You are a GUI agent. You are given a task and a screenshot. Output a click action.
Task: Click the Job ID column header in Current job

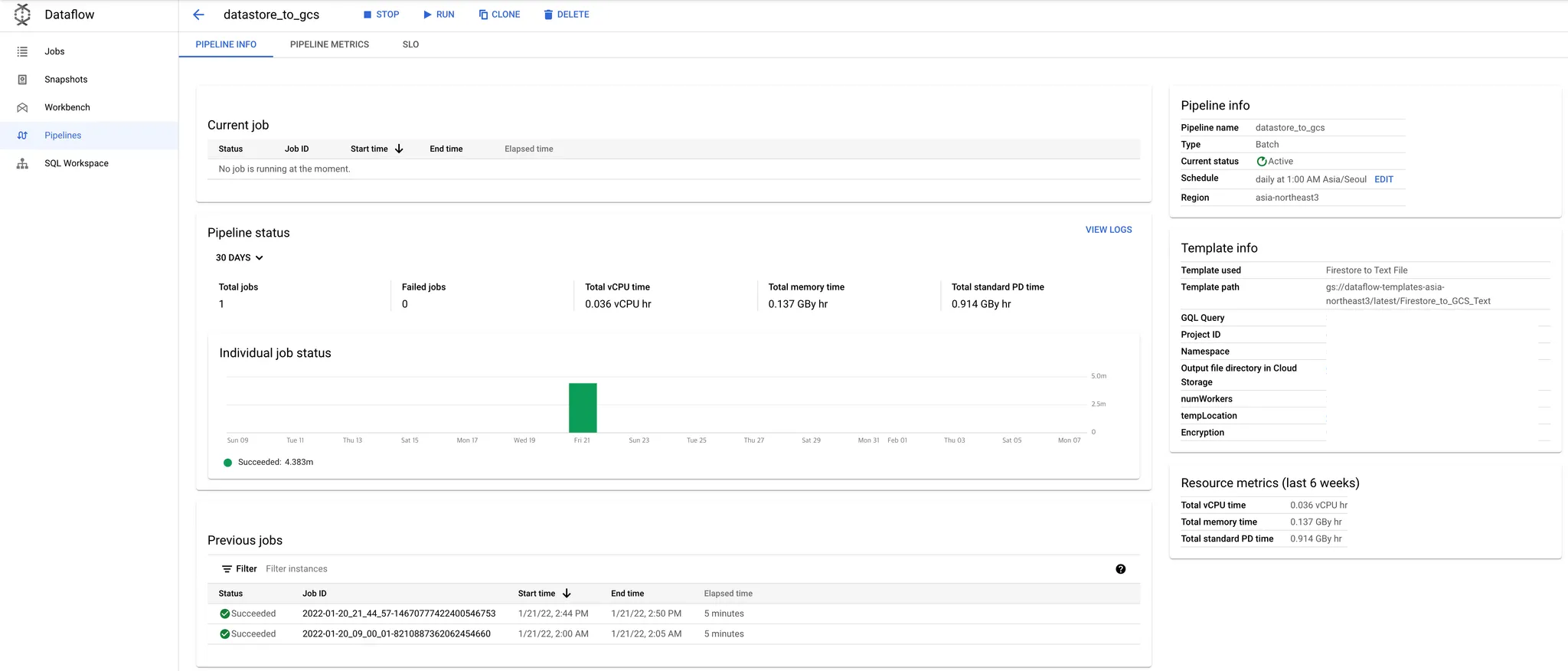click(297, 149)
